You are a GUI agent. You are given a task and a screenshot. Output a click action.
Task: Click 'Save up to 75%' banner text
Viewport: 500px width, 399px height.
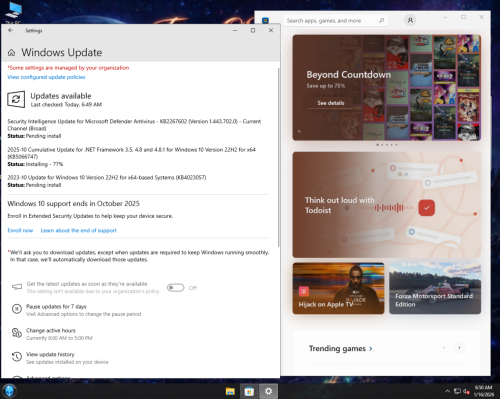pyautogui.click(x=326, y=86)
